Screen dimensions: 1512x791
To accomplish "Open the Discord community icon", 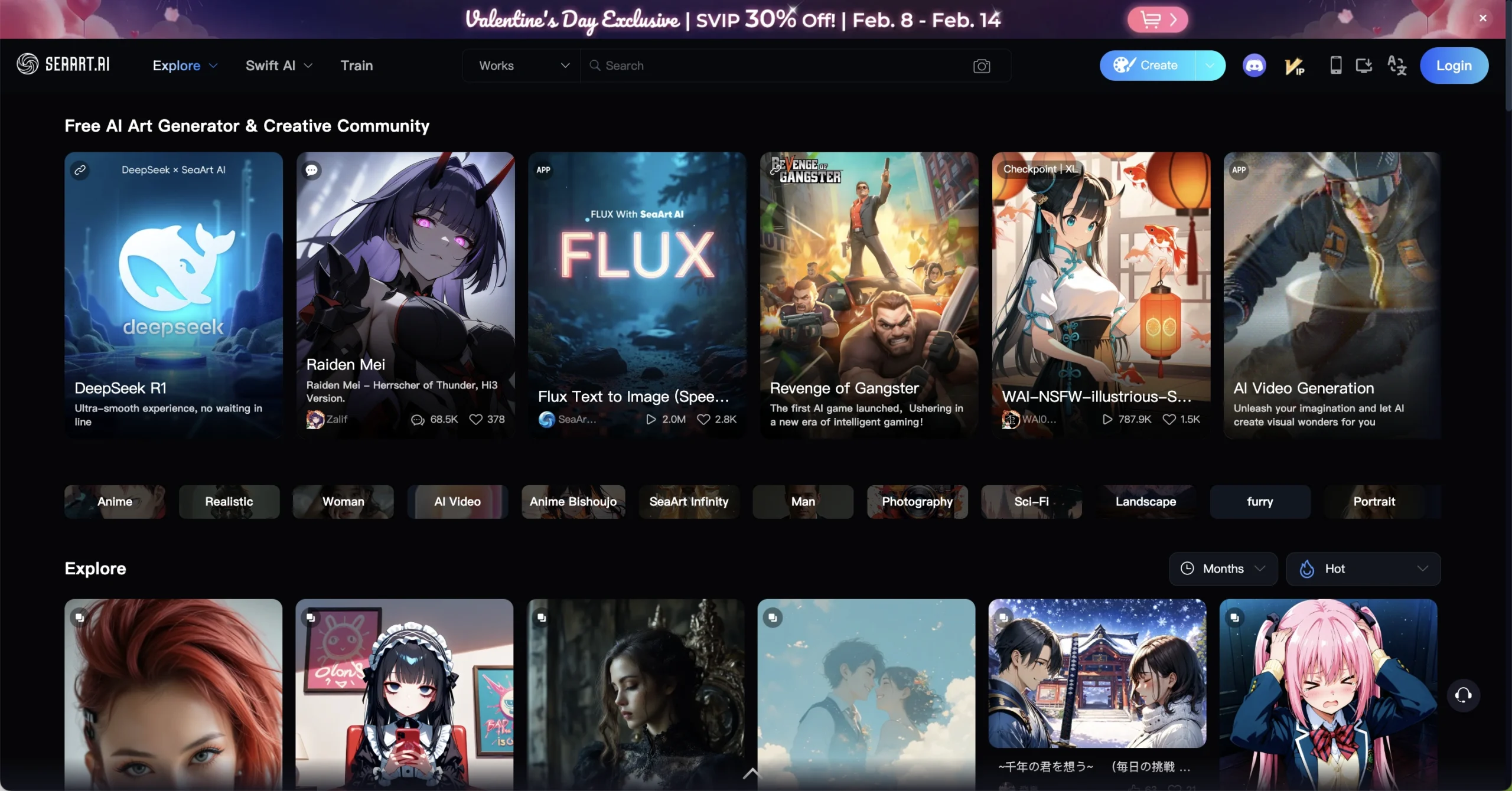I will 1254,66.
